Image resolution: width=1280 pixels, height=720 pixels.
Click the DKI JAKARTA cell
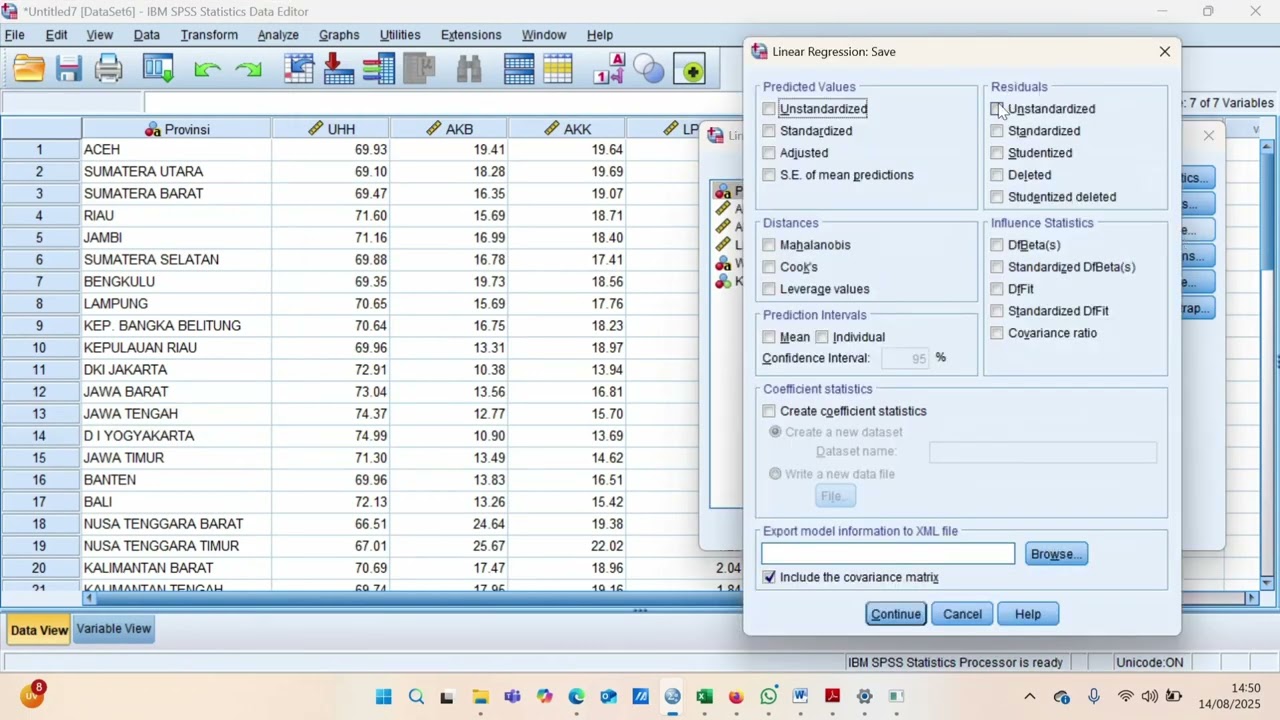pos(176,370)
